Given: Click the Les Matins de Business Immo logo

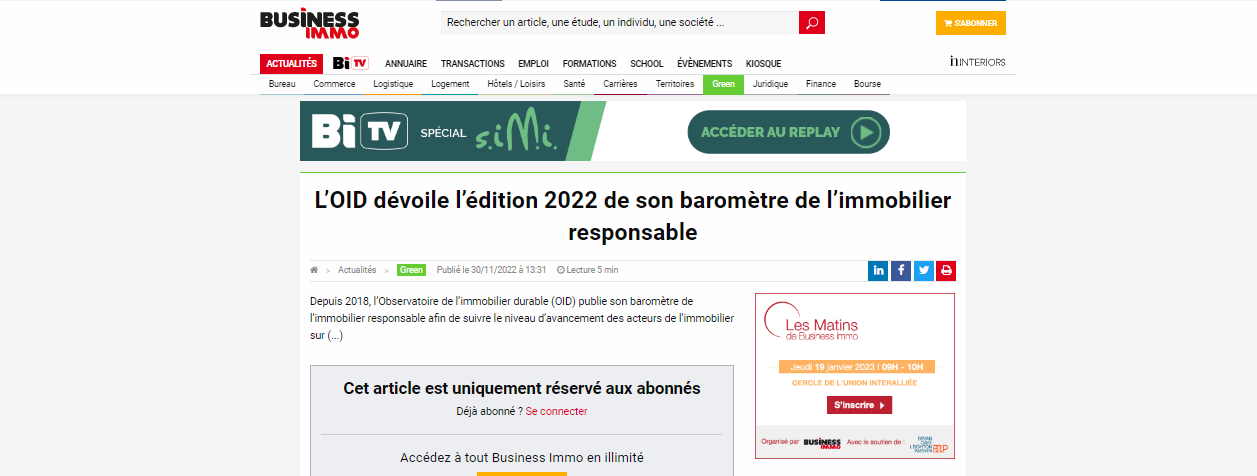Looking at the screenshot, I should pos(811,324).
